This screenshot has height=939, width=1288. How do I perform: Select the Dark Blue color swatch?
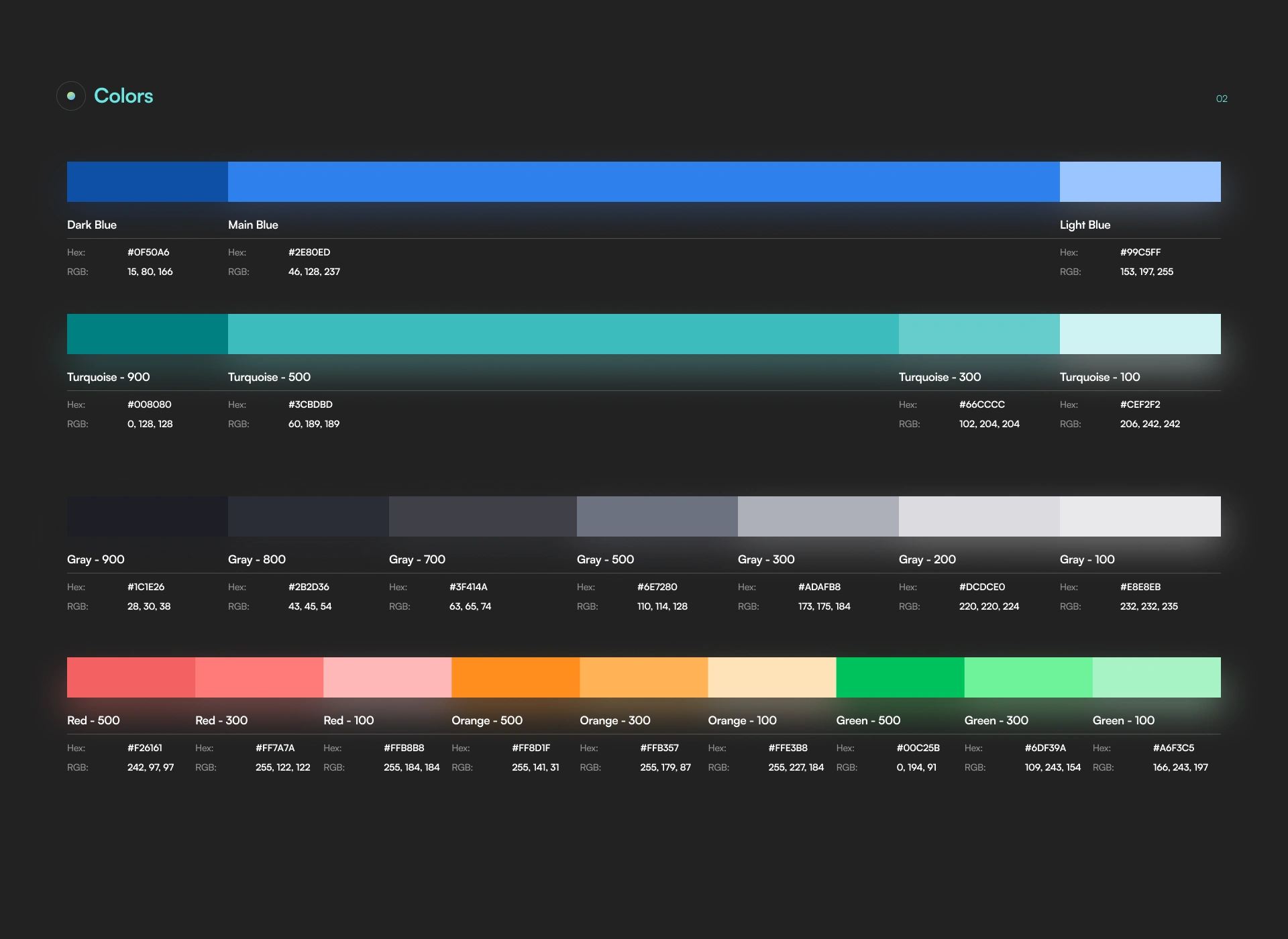point(148,182)
